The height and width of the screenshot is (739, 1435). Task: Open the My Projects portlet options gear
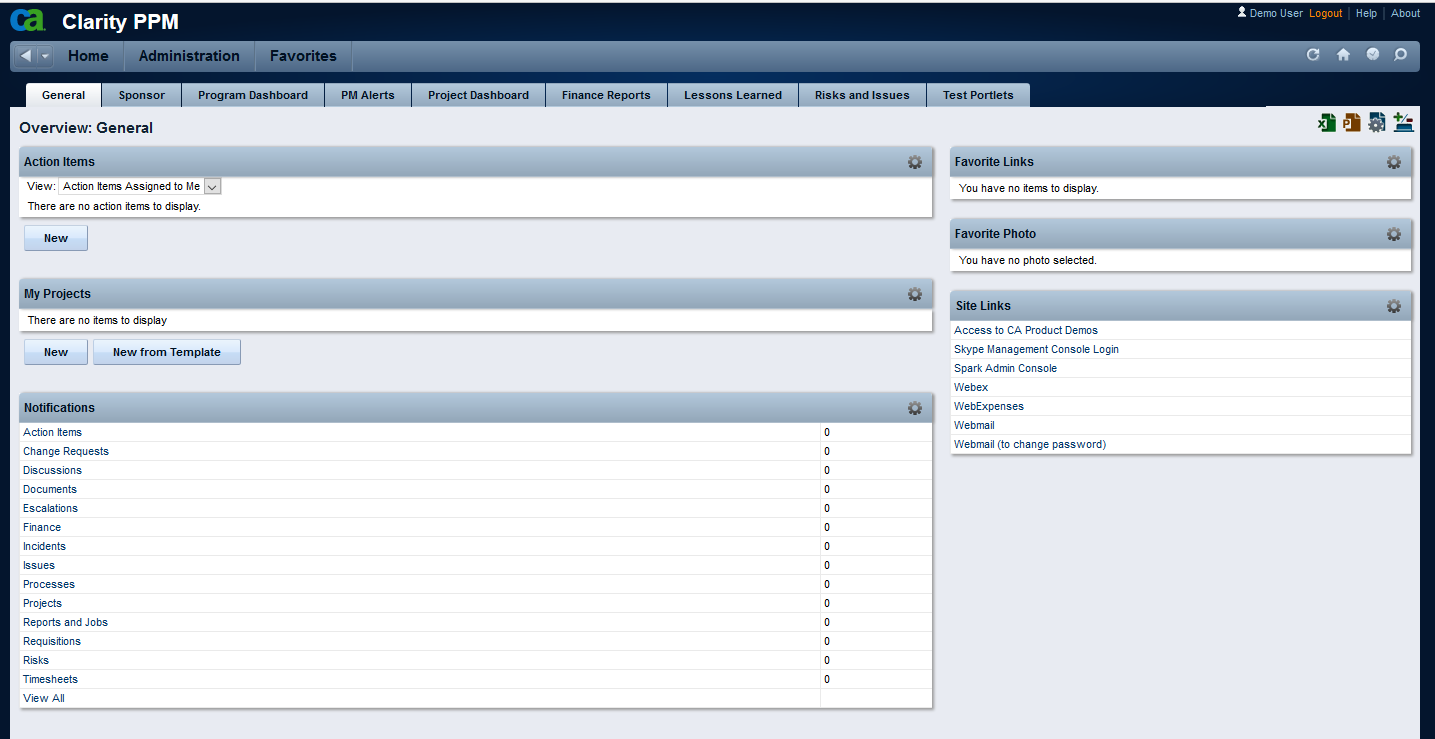(x=914, y=294)
